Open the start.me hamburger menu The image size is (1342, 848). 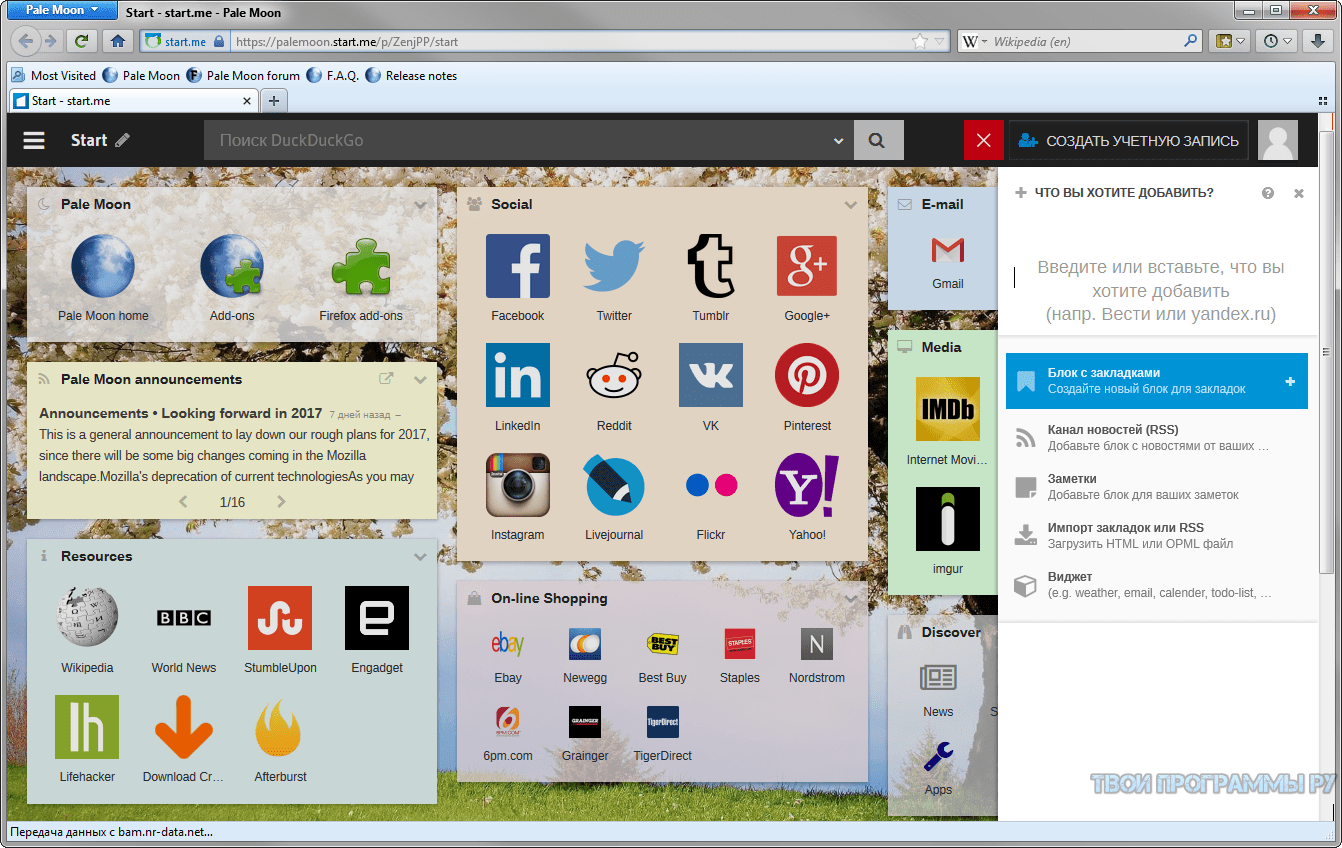[x=34, y=141]
